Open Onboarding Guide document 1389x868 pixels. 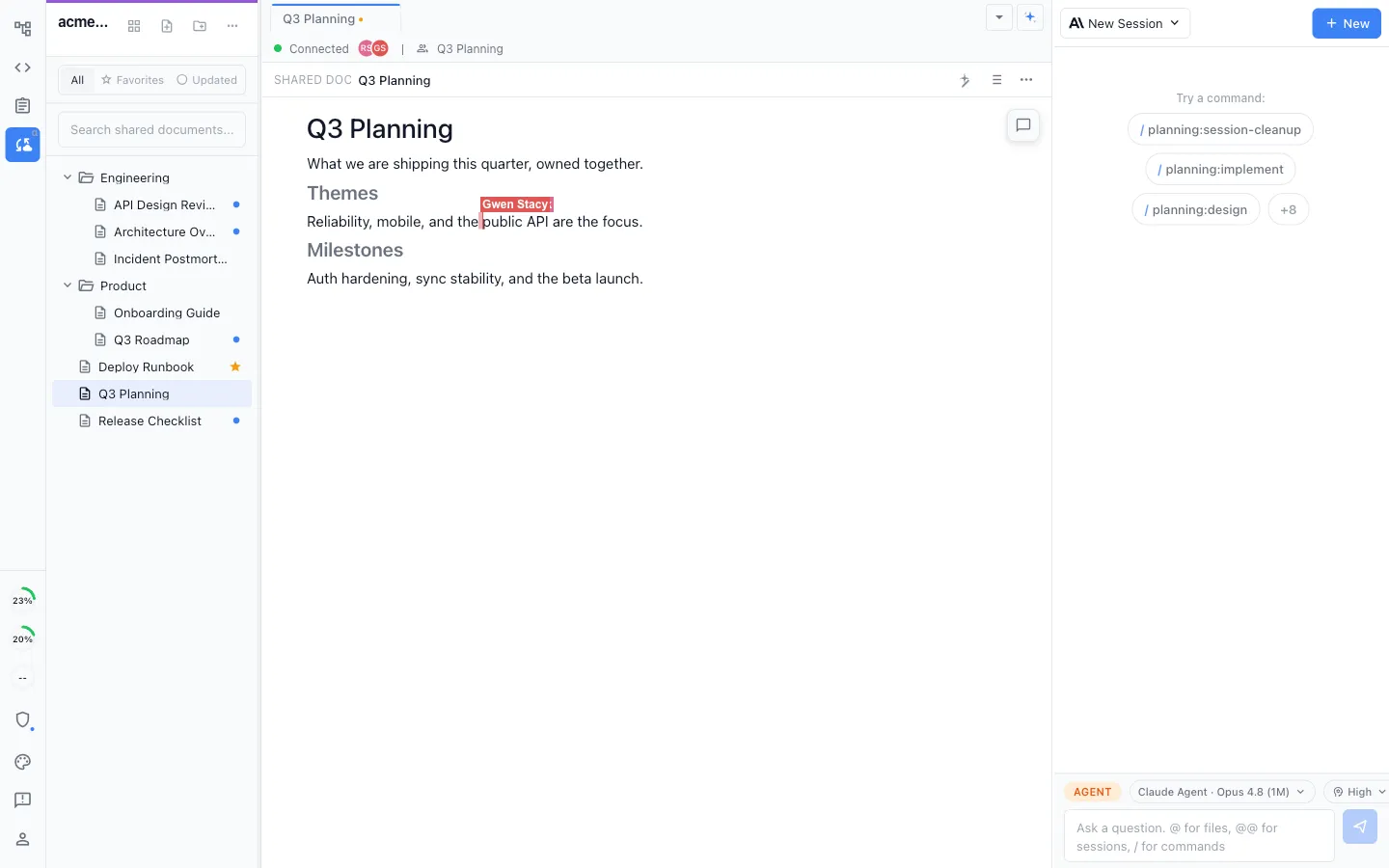[x=152, y=312]
